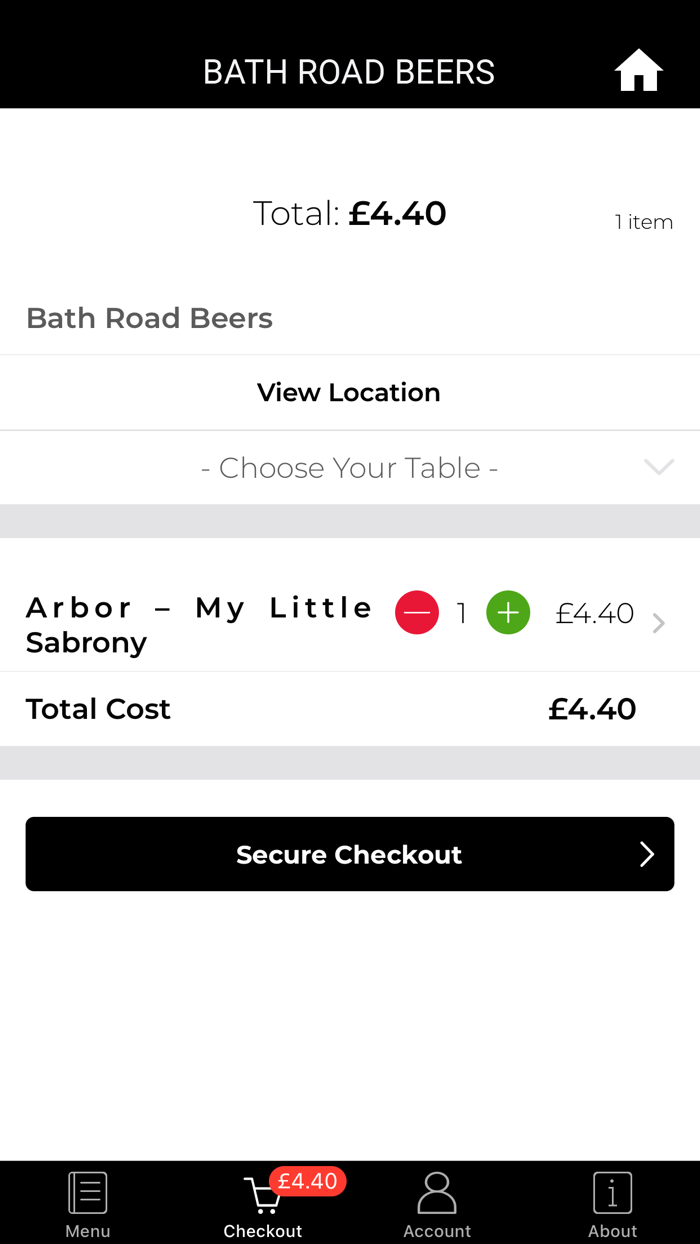Tap the home icon in the header
Image resolution: width=700 pixels, height=1244 pixels.
point(638,70)
